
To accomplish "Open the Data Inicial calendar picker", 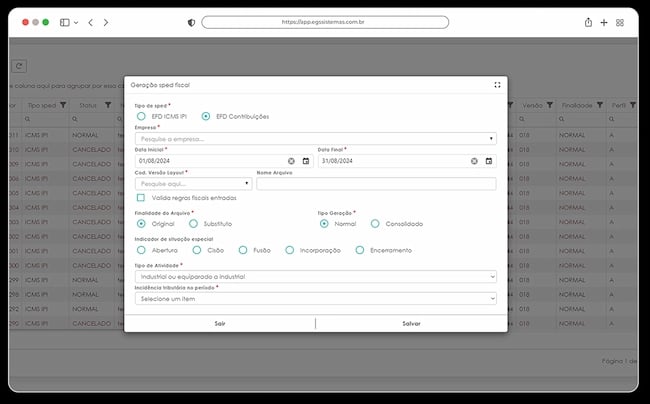I will coord(306,161).
